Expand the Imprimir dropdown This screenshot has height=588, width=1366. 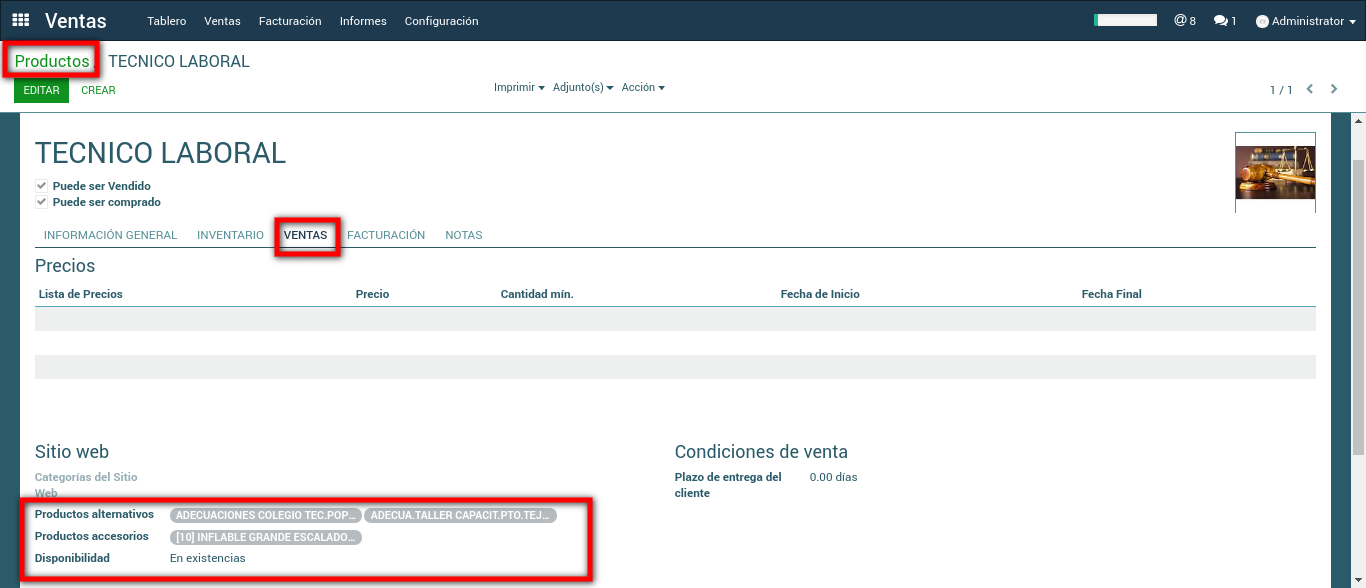(x=519, y=88)
